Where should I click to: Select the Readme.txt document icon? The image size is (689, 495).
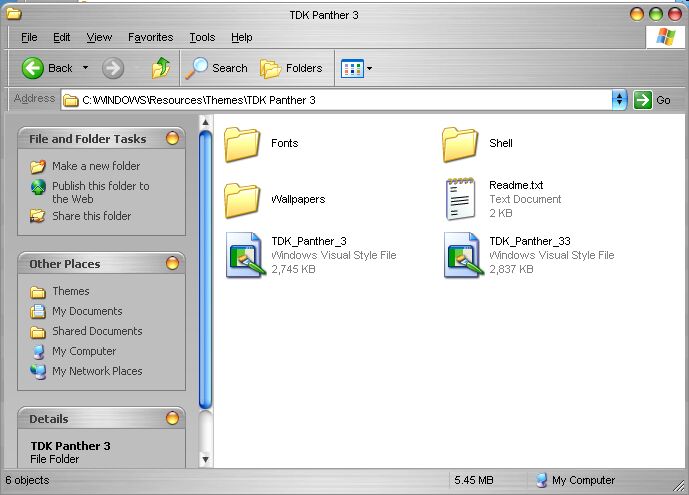point(460,199)
